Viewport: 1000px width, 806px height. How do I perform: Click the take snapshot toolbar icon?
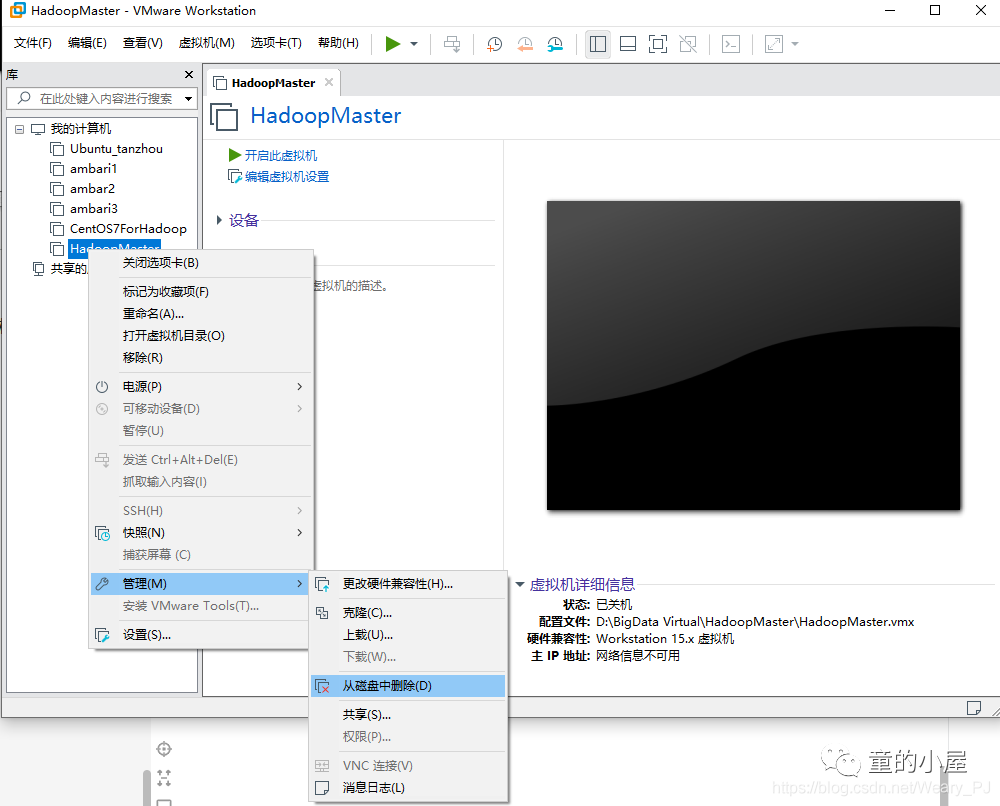[494, 44]
